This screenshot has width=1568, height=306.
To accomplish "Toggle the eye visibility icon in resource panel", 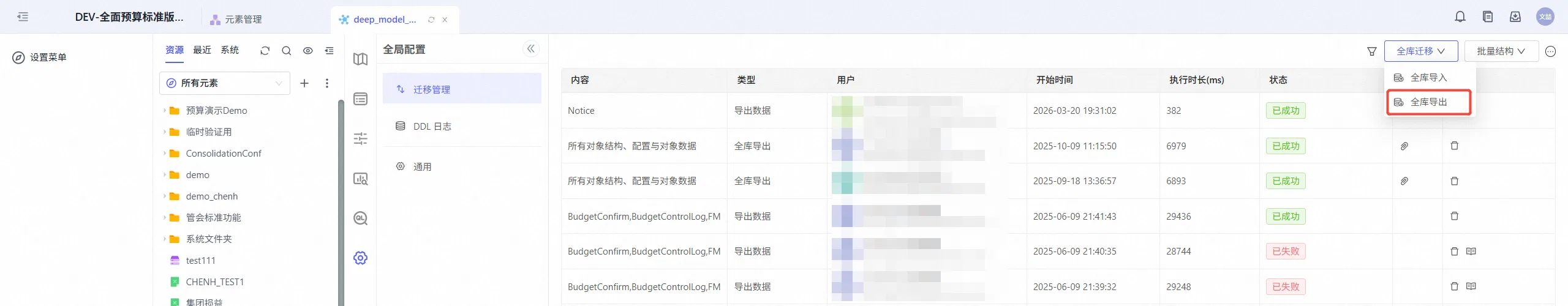I will (307, 51).
